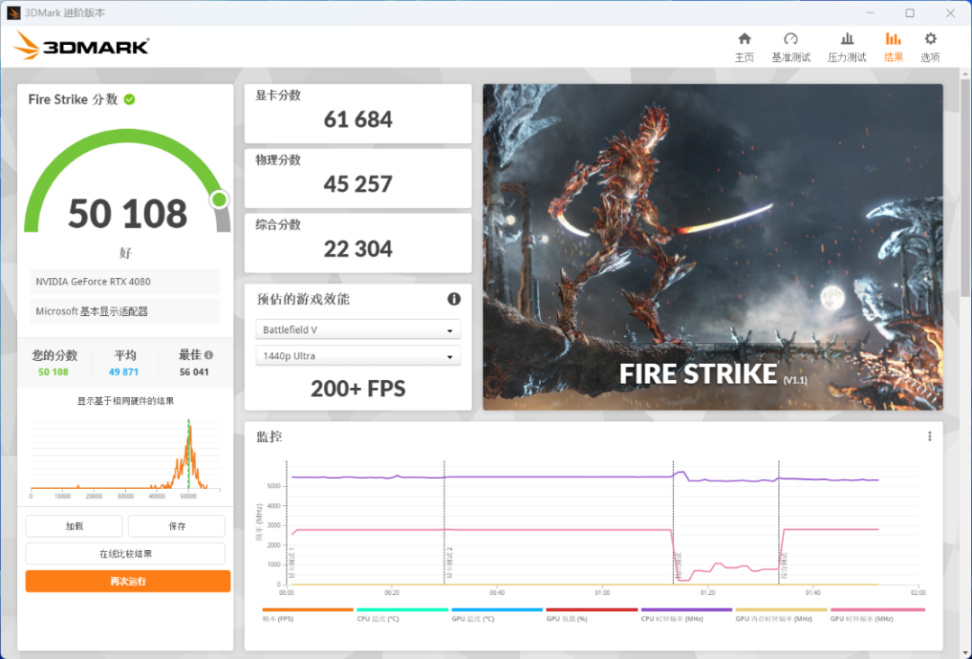
Task: Click the NVIDIA GeForce RTX 4080 entry
Action: click(x=125, y=281)
